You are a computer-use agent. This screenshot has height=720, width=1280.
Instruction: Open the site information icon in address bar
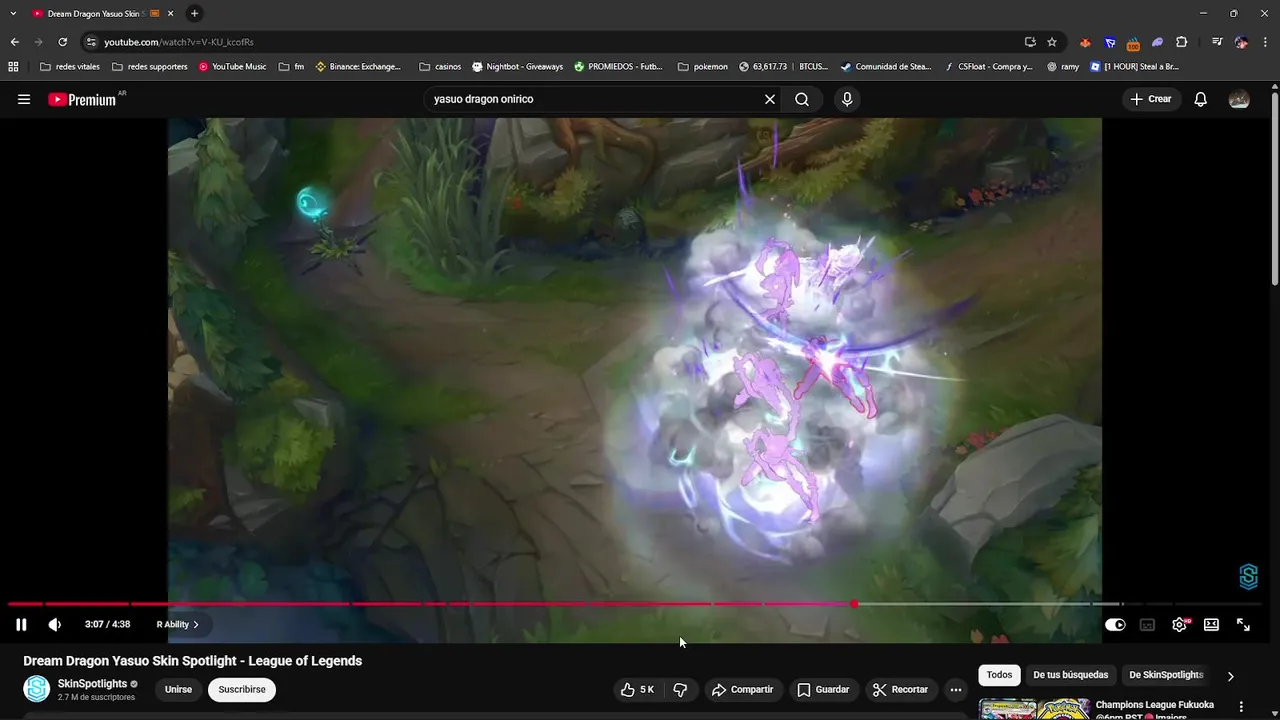click(91, 42)
